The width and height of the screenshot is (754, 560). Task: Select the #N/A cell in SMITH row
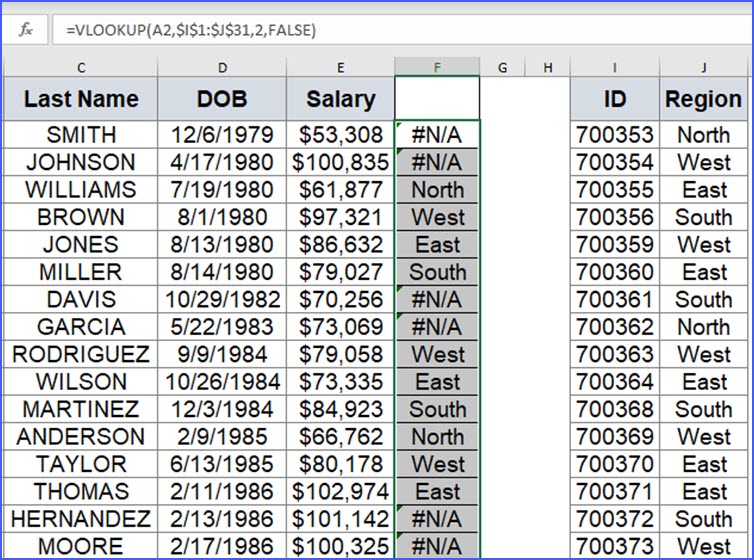pyautogui.click(x=437, y=135)
